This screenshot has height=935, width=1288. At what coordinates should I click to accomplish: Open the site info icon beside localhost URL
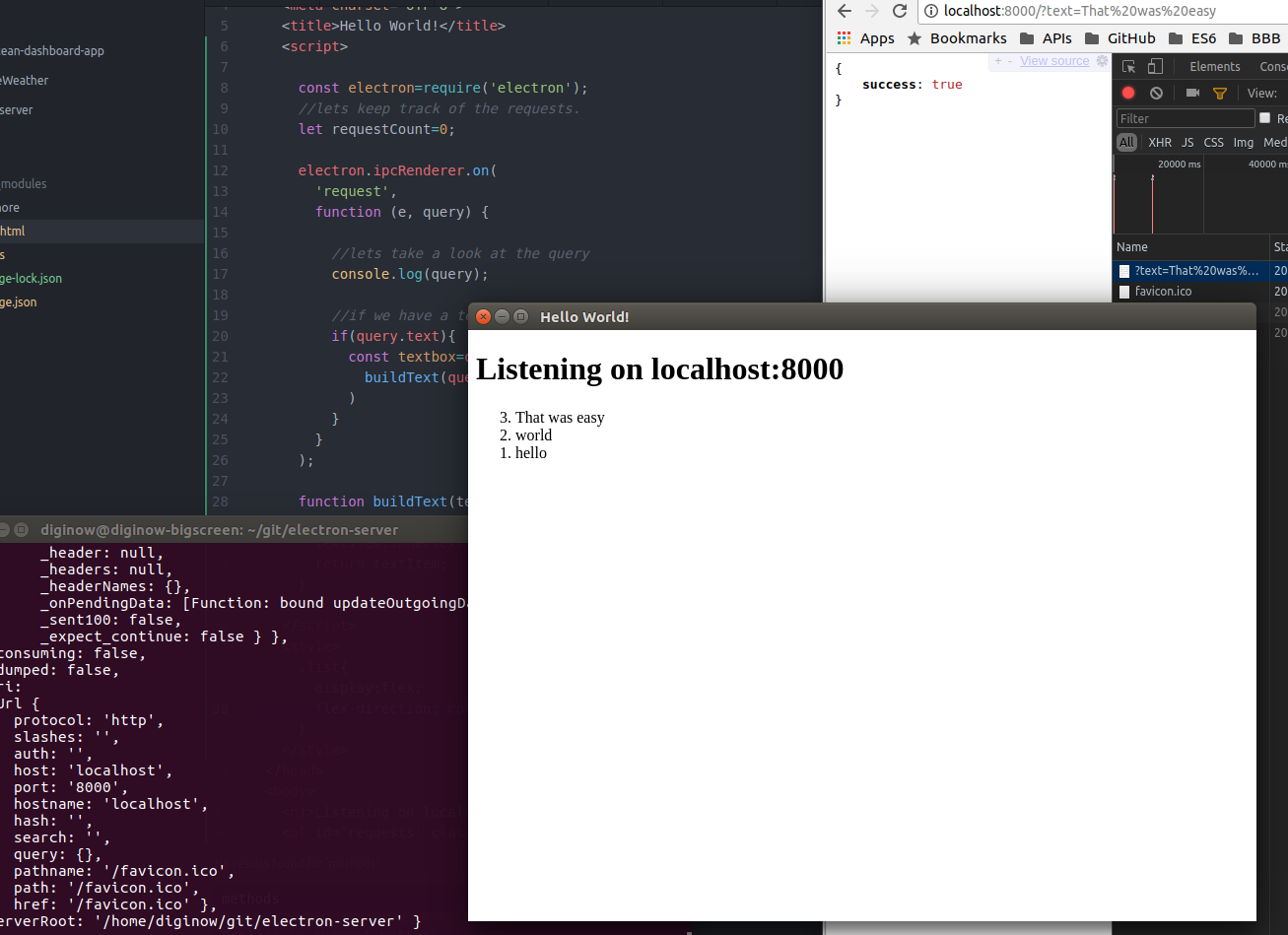pyautogui.click(x=932, y=11)
